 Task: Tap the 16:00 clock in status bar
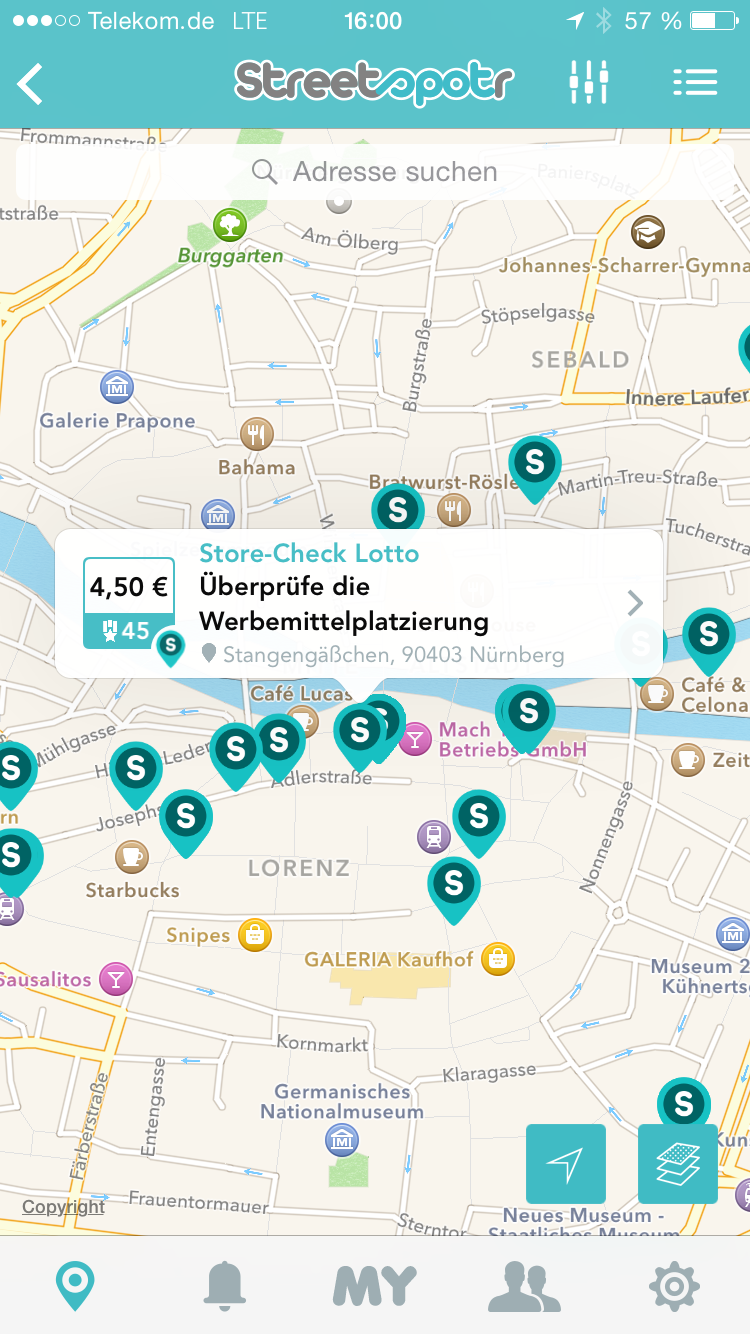pos(373,21)
